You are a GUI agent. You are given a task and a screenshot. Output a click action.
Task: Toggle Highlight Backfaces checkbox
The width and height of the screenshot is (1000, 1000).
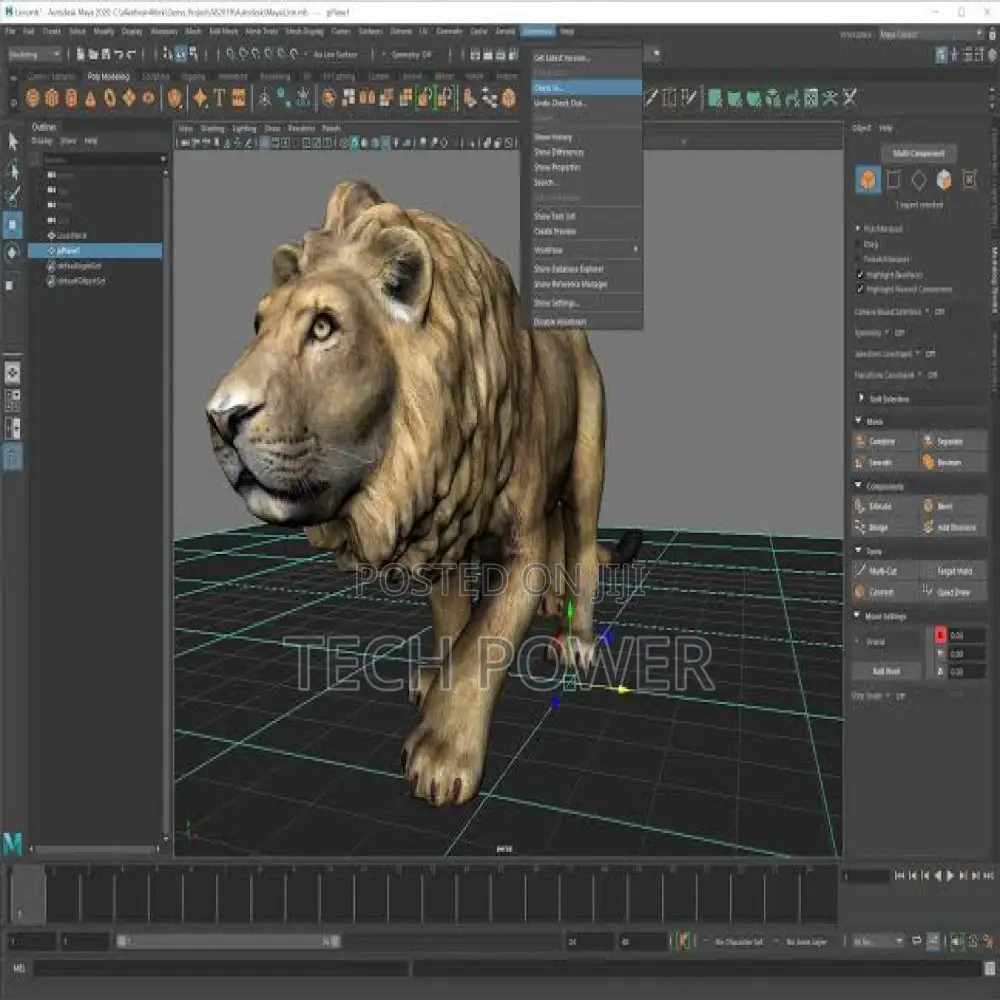pyautogui.click(x=860, y=275)
